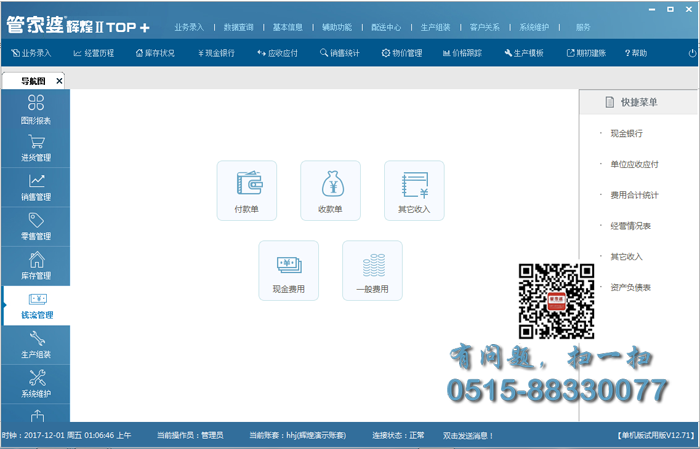
Task: Click 业务录入 in the blue toolbar
Action: point(31,53)
